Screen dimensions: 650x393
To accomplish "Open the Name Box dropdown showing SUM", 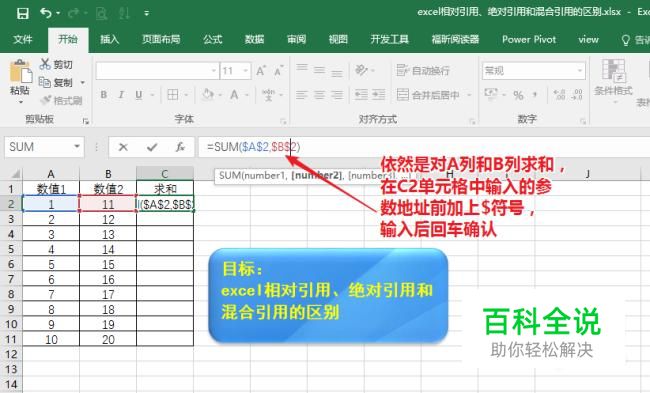I will pos(77,146).
